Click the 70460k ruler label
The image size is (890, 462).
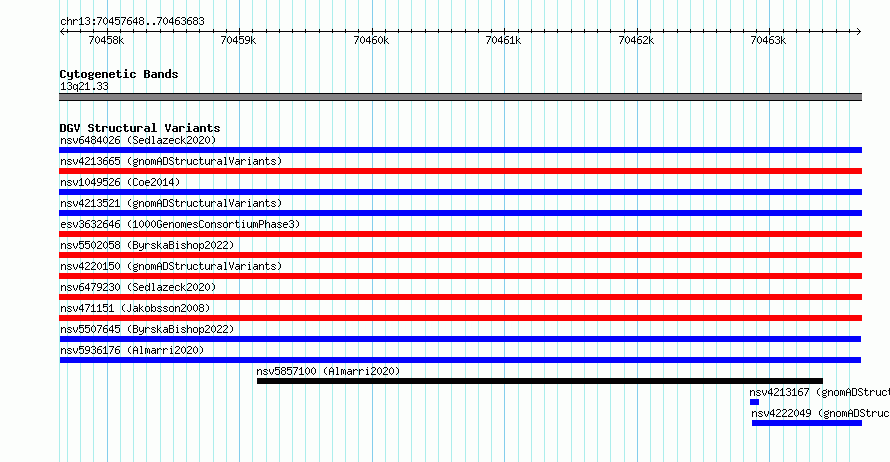(371, 40)
